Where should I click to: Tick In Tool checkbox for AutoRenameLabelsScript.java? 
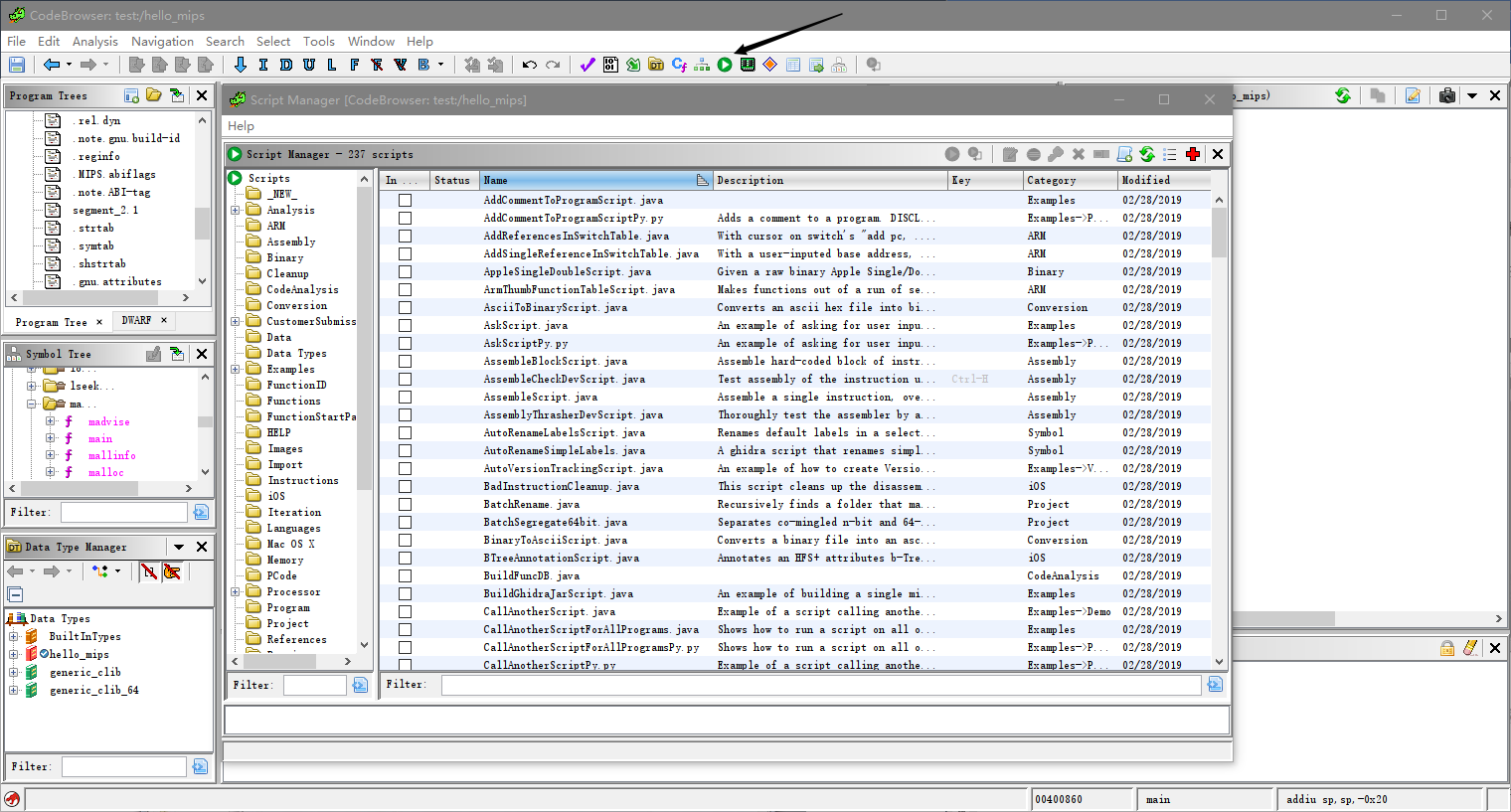click(x=405, y=432)
